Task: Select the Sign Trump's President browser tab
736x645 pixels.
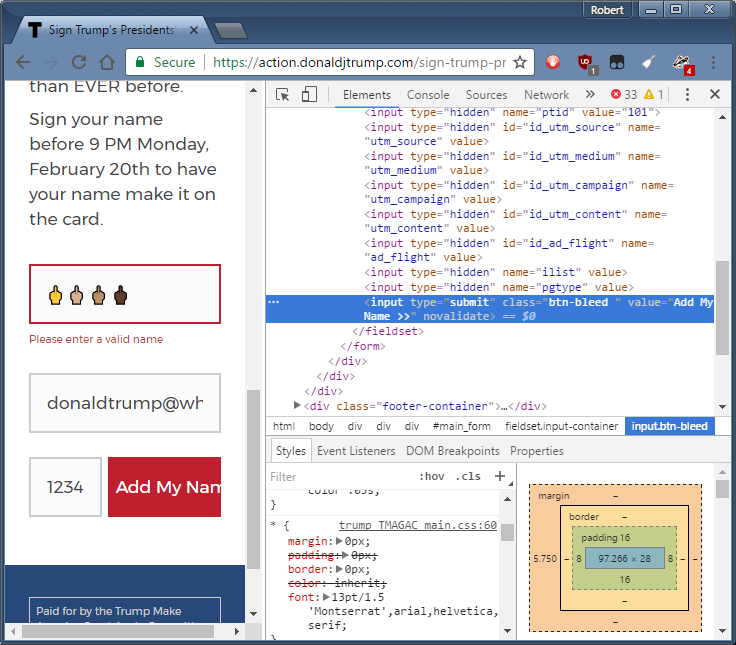Action: 111,30
